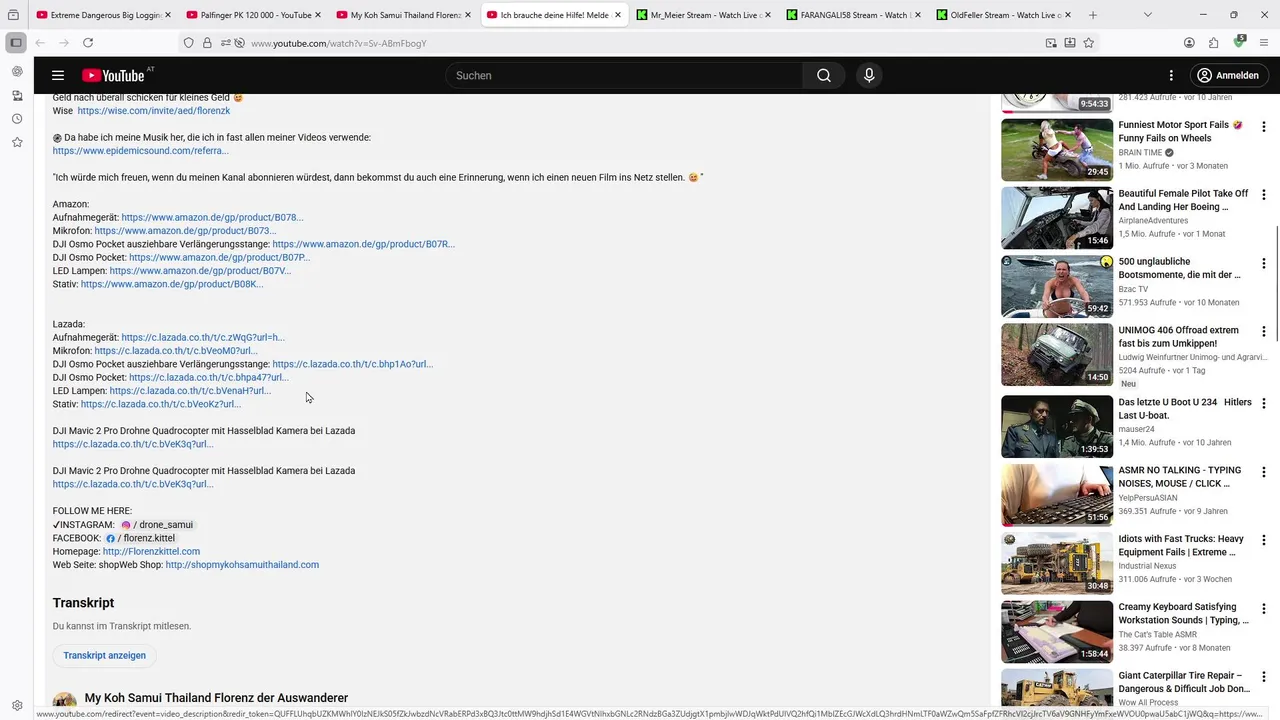Toggle the sidebar panel button
Screen dimensions: 1280x720
coord(16,43)
